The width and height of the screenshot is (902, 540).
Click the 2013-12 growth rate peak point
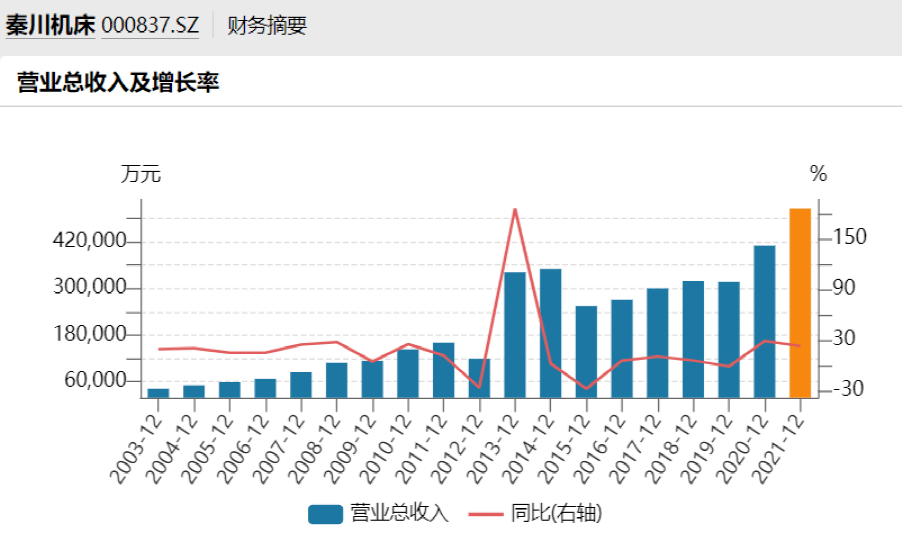tap(515, 209)
